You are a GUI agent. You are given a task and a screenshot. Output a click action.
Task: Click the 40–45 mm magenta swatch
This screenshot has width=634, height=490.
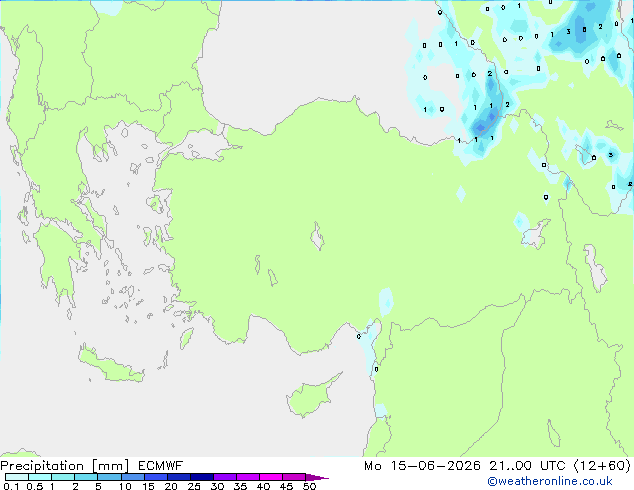tap(271, 477)
